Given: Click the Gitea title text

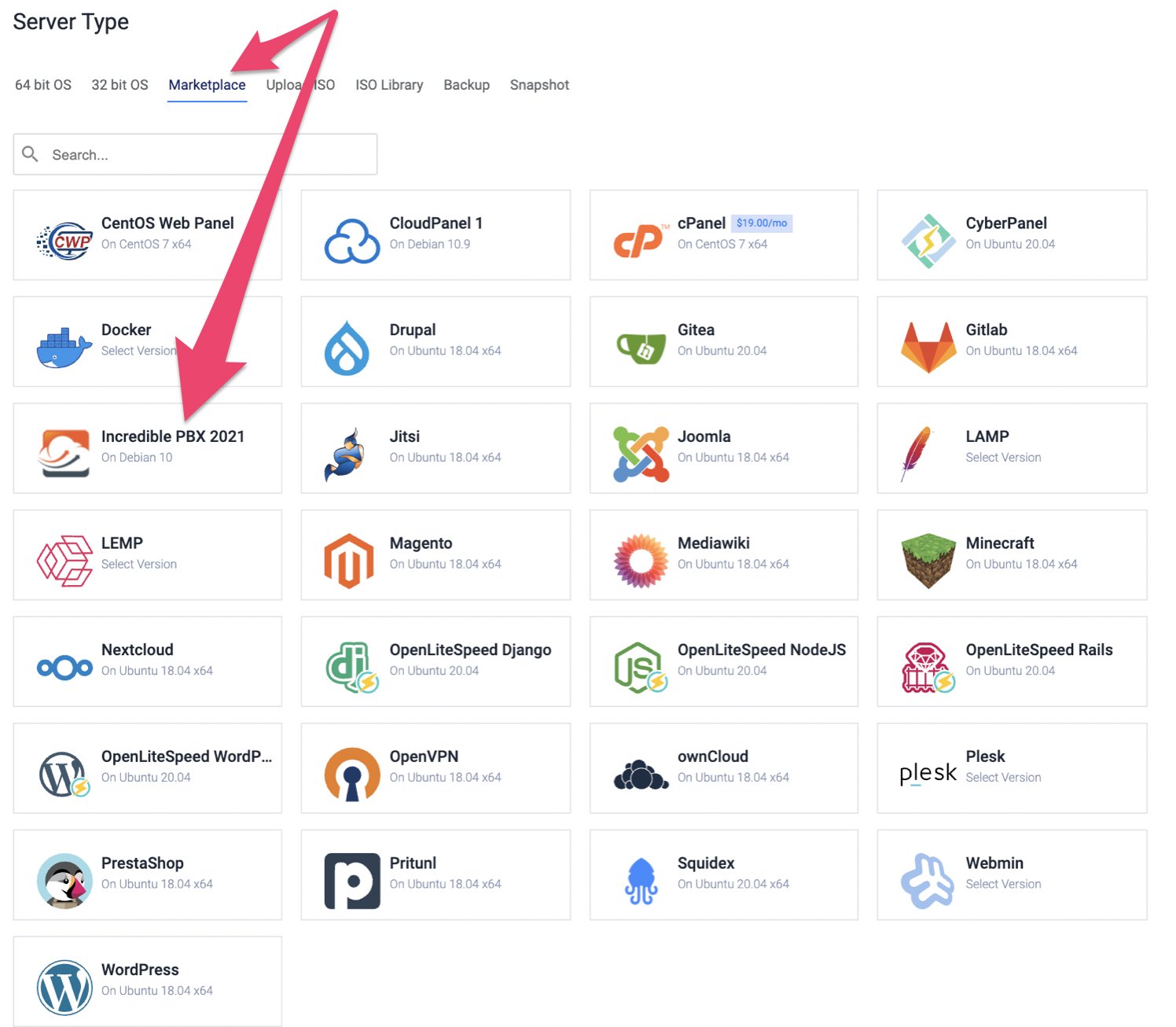Looking at the screenshot, I should (x=696, y=330).
